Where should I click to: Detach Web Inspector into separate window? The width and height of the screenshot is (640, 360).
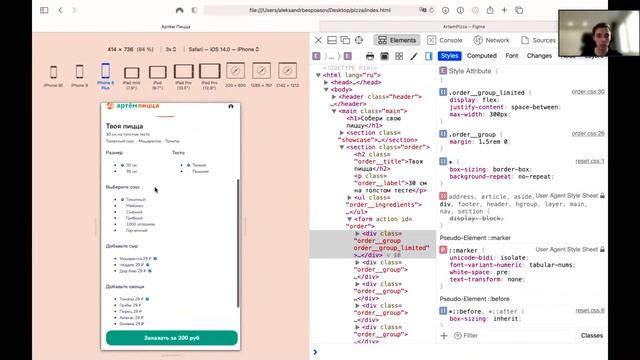(345, 40)
